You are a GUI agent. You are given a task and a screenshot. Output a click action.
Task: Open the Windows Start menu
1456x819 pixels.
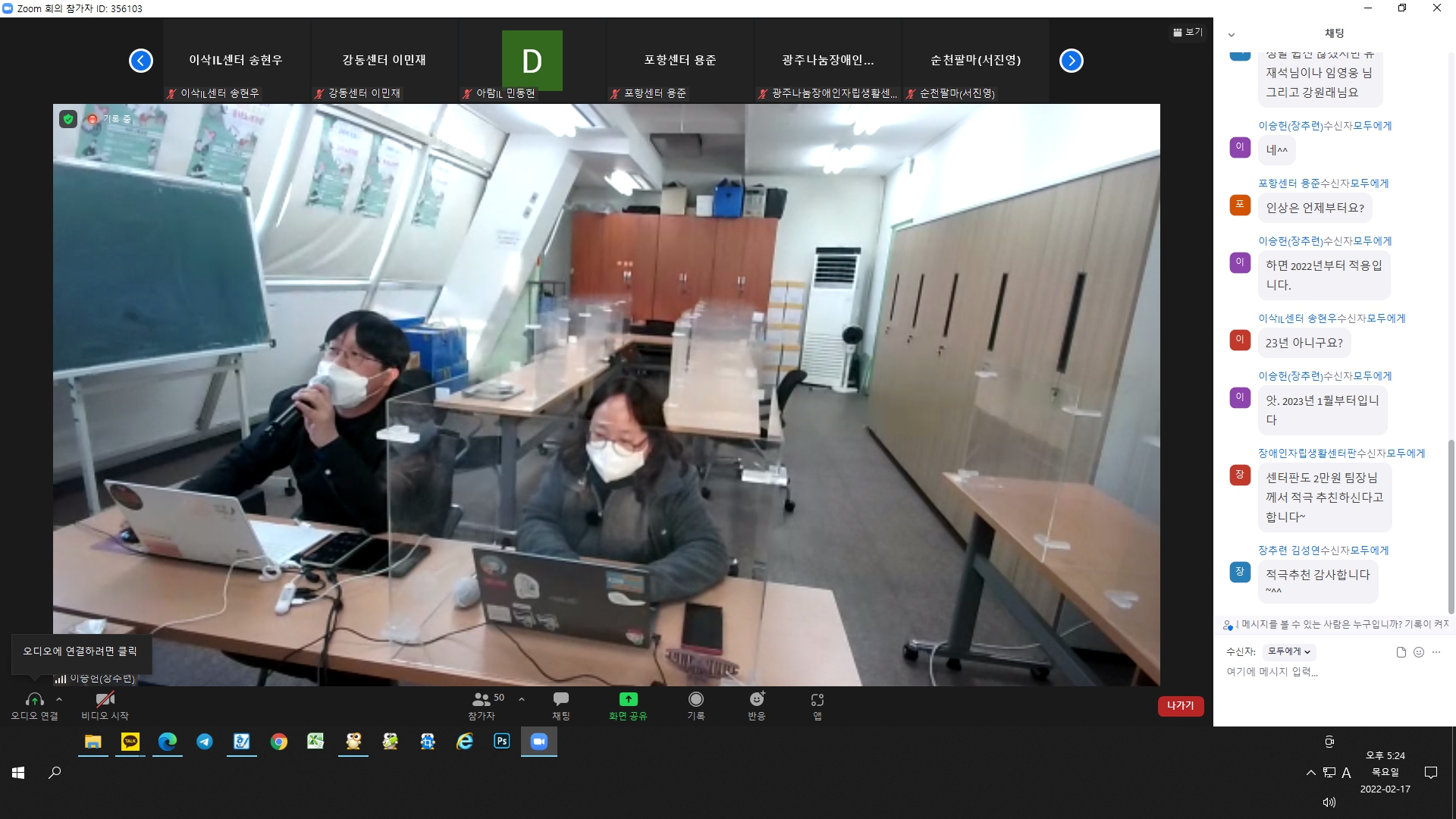[18, 773]
